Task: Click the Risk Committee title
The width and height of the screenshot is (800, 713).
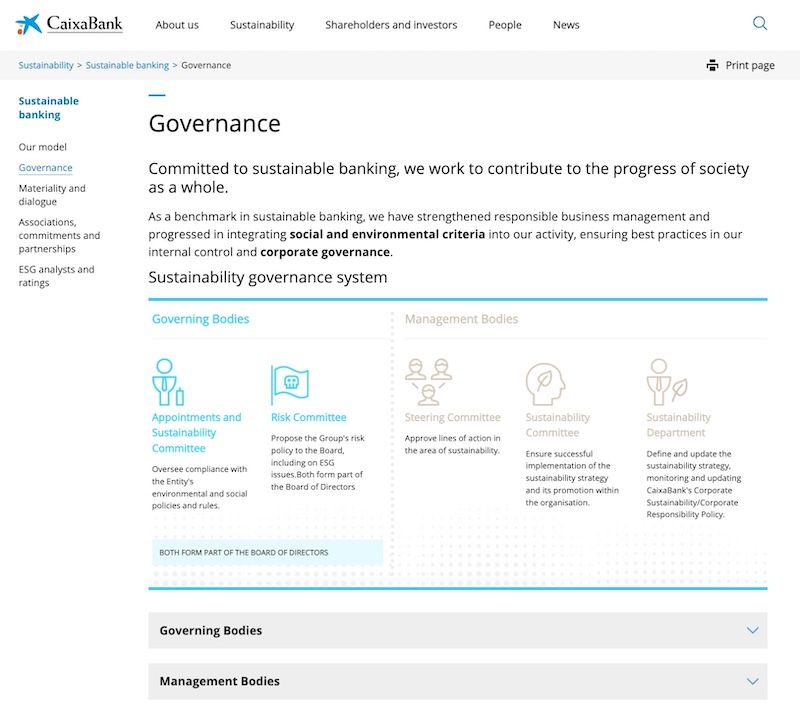Action: pyautogui.click(x=309, y=417)
